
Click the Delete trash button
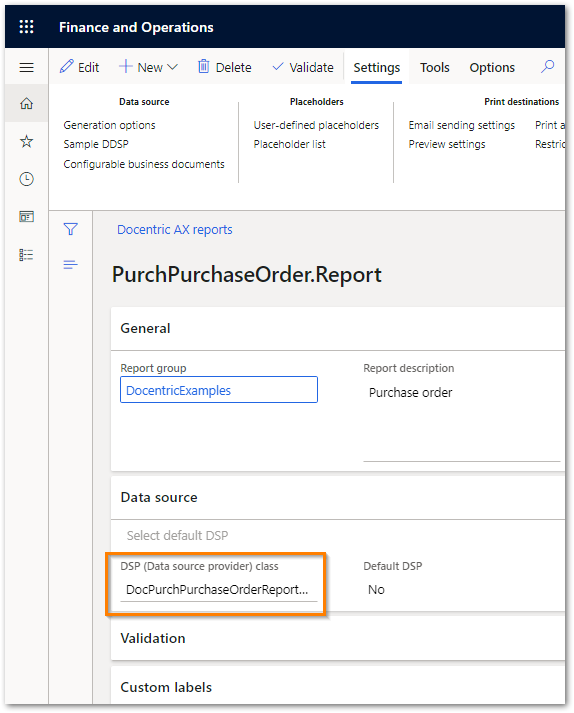tap(224, 67)
